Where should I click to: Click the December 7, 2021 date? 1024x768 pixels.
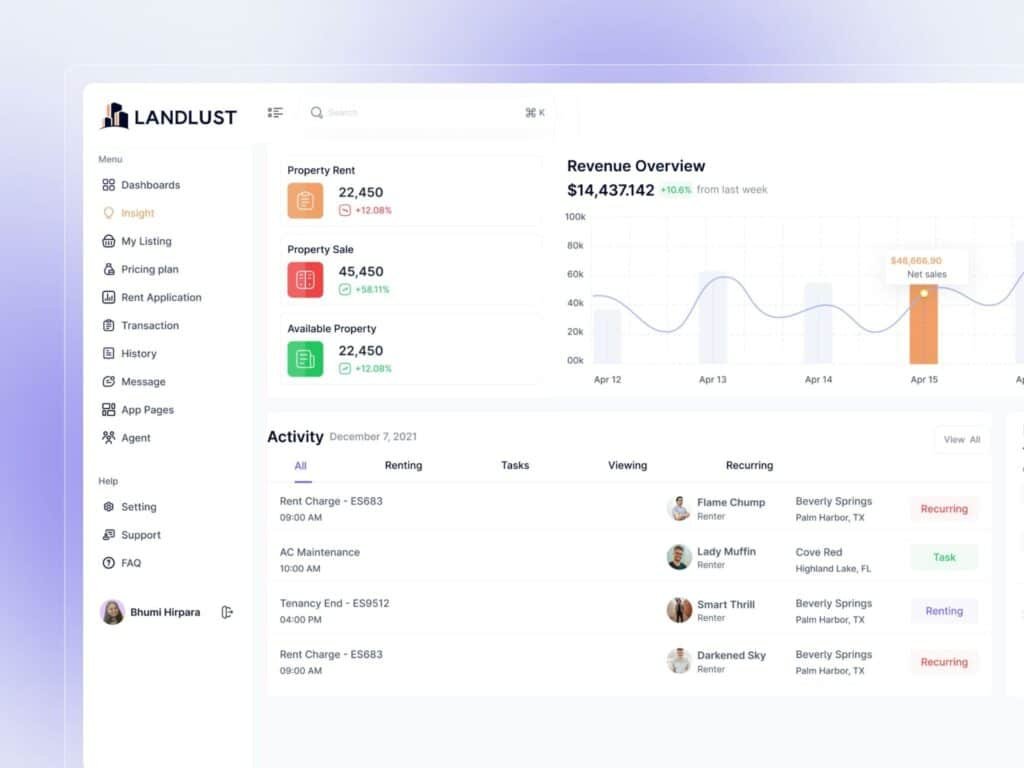tap(373, 436)
